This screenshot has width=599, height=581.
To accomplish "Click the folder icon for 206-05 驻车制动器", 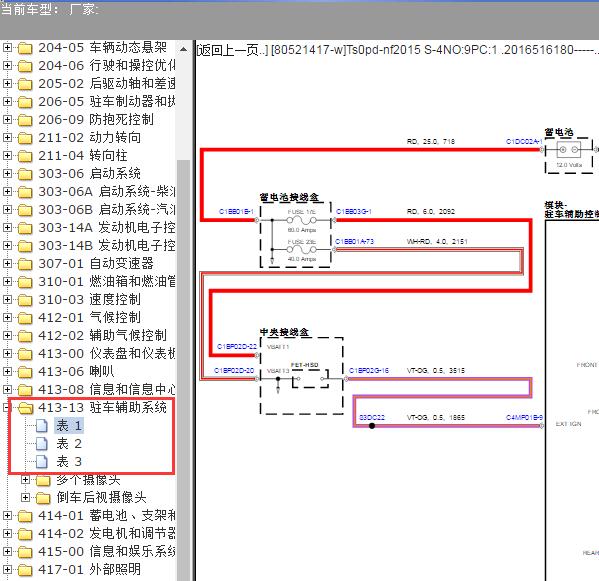I will coord(25,102).
